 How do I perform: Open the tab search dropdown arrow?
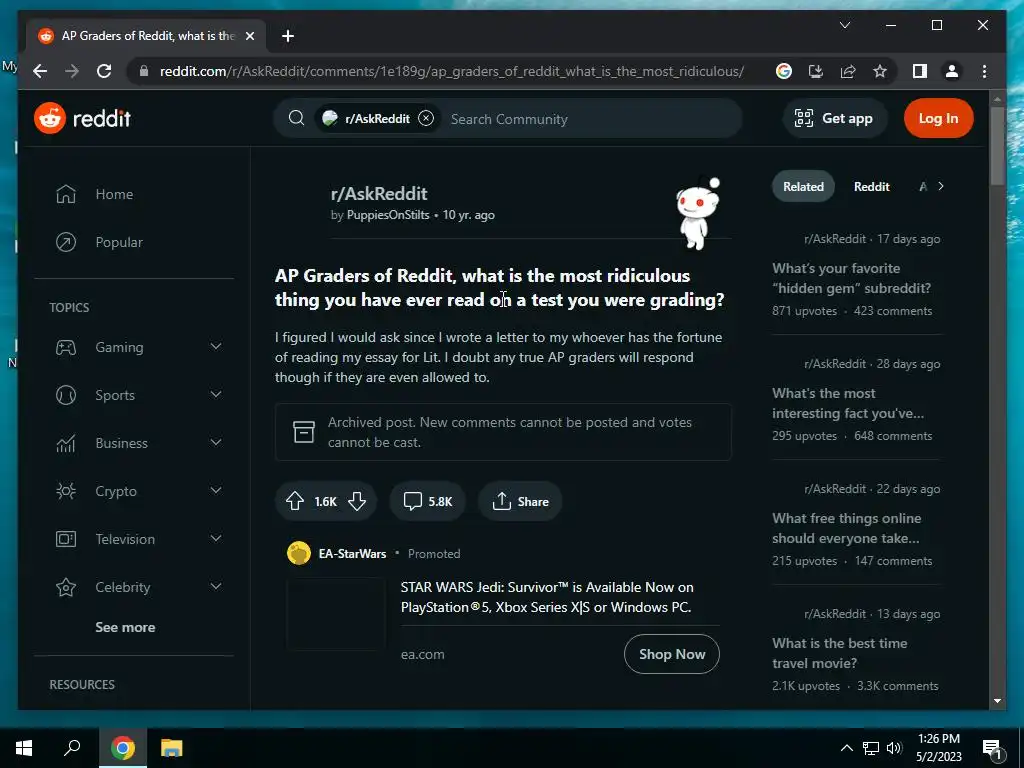pos(844,25)
